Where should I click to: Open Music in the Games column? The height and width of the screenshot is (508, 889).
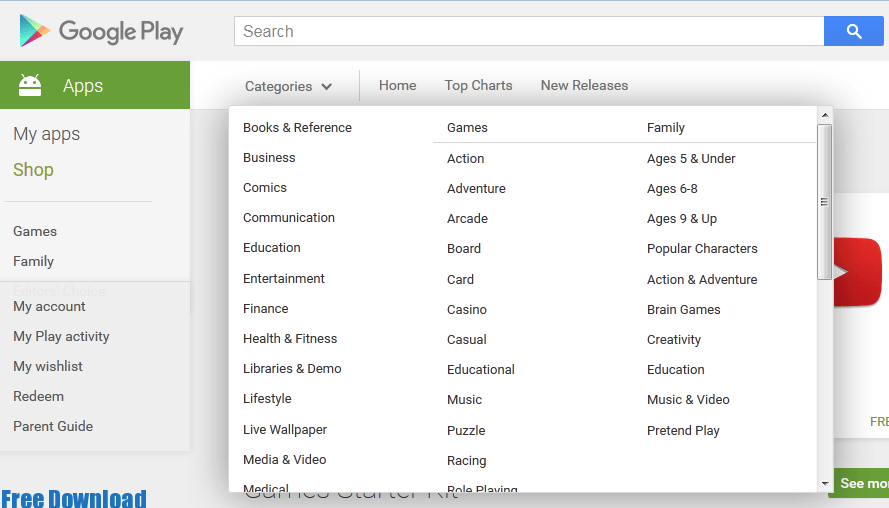click(464, 400)
